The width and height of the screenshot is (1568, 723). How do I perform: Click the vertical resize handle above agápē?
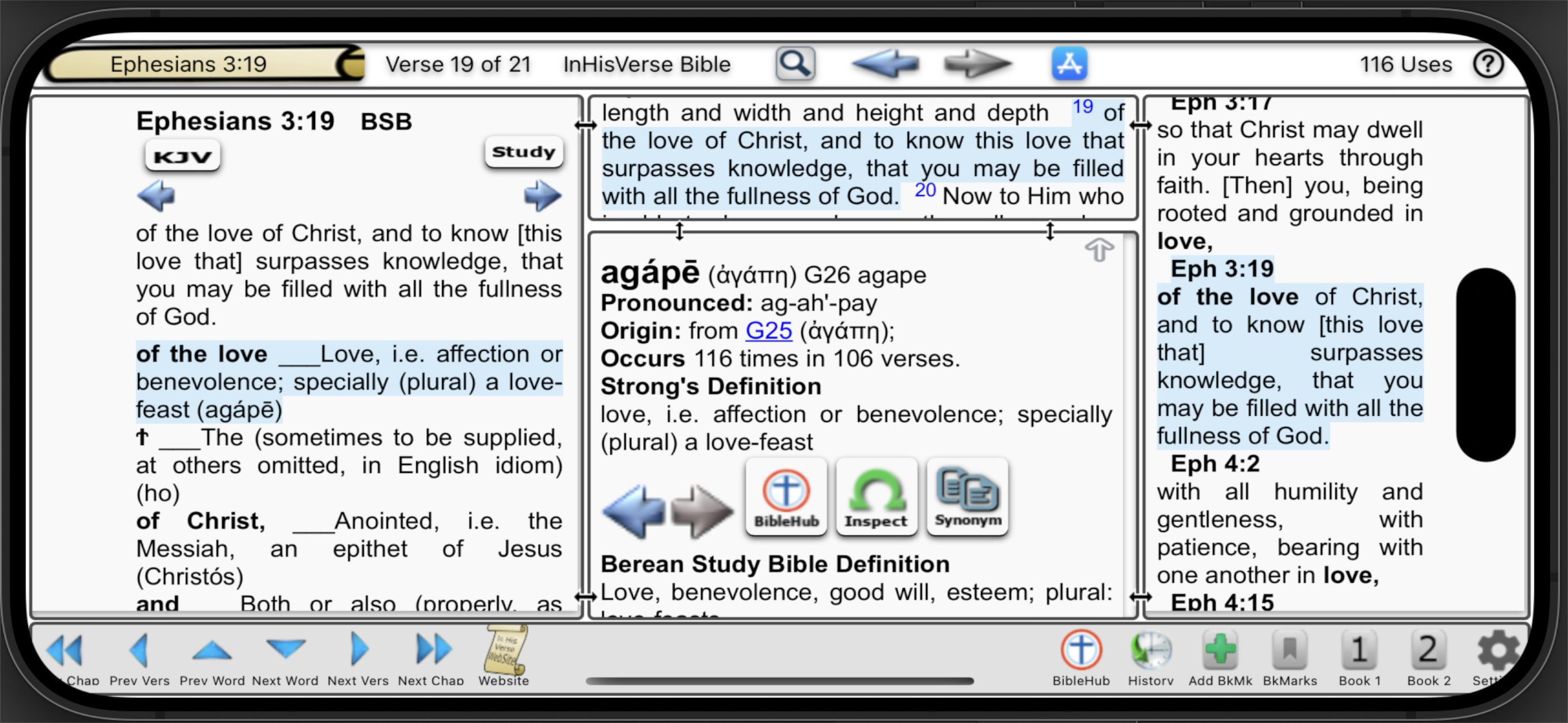679,231
